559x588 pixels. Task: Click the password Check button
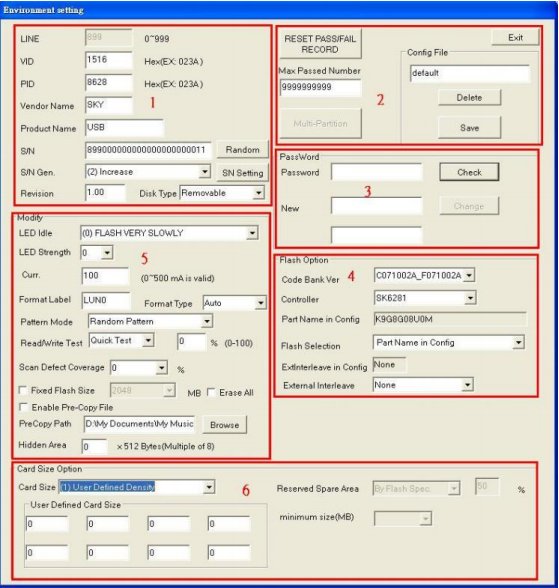click(469, 172)
